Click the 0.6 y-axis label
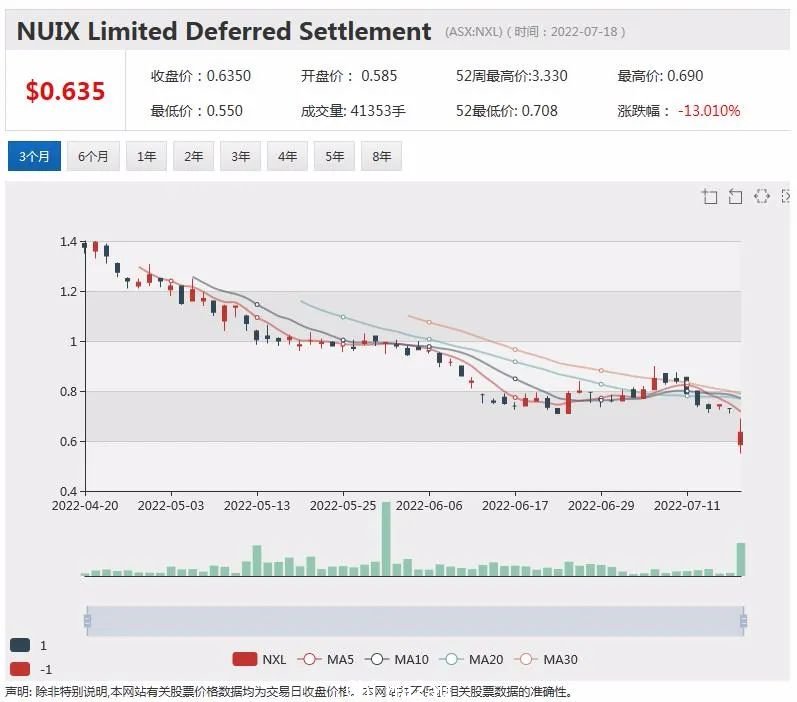This screenshot has width=797, height=702. click(x=68, y=441)
